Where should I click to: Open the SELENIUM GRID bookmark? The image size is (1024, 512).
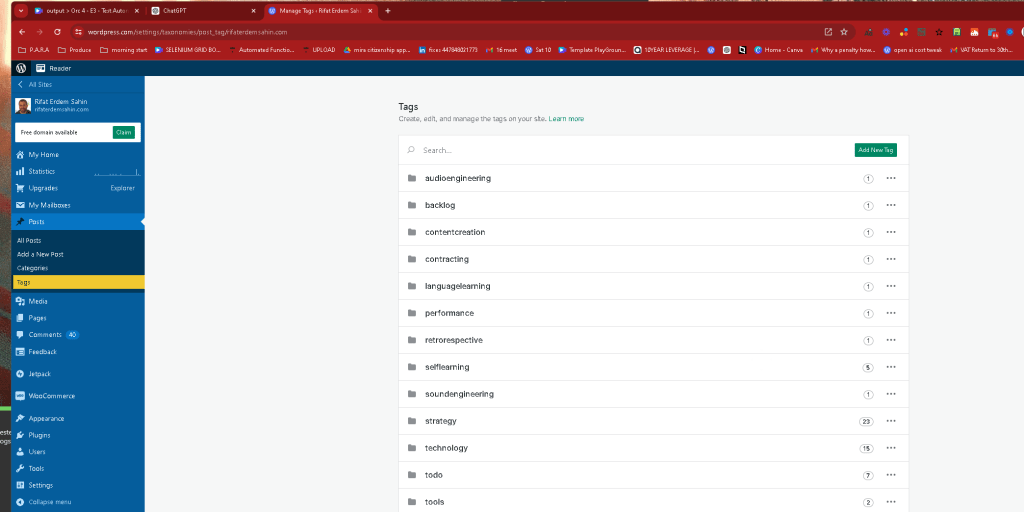189,50
